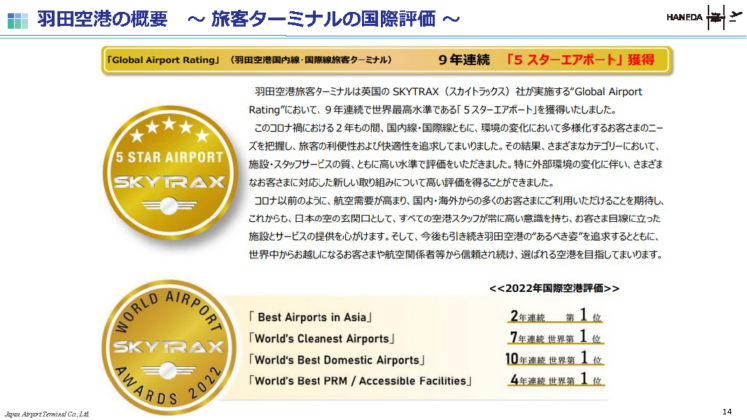The width and height of the screenshot is (747, 420).
Task: Select the World's Cleanest Airports row
Action: pos(322,339)
